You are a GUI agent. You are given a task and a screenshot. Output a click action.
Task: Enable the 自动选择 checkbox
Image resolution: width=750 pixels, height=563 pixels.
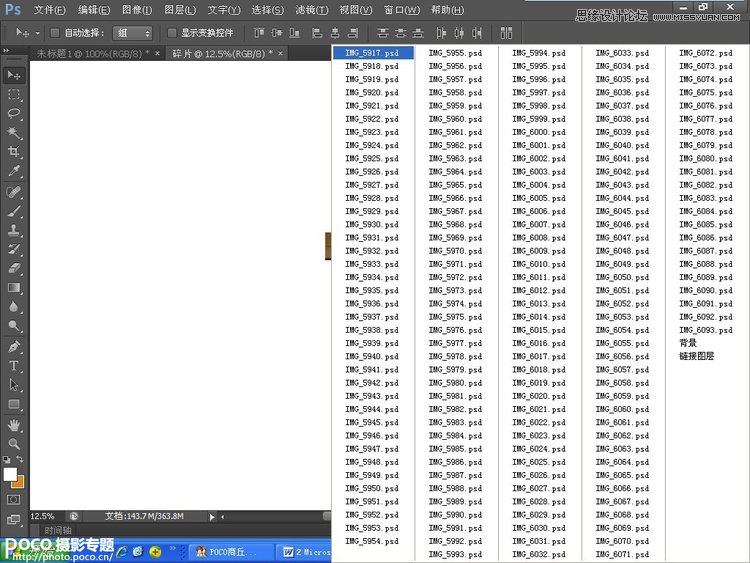click(55, 33)
